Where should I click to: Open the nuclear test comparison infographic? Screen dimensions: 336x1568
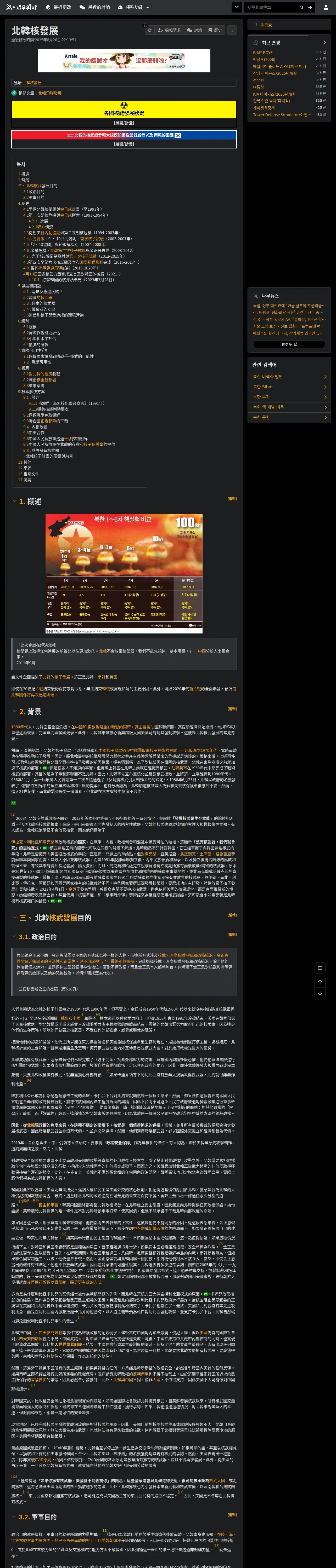(124, 573)
